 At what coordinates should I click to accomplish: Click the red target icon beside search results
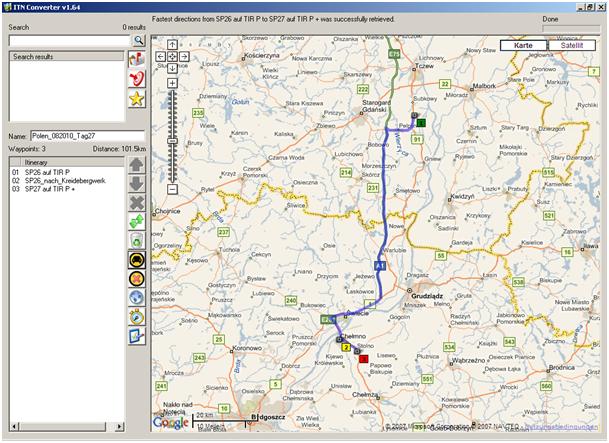tap(137, 79)
